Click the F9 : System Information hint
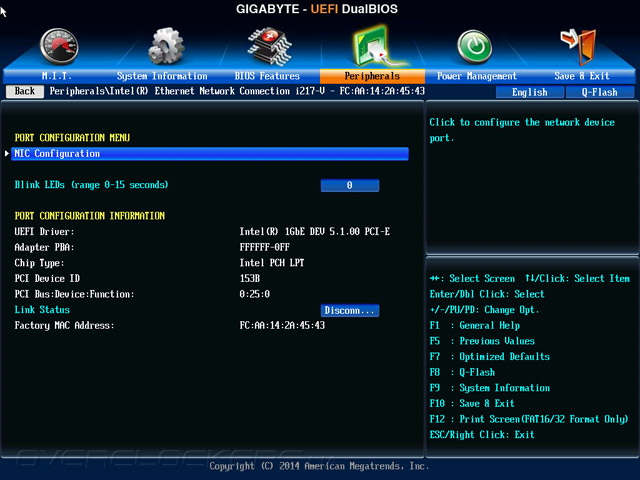The image size is (640, 480). tap(490, 388)
